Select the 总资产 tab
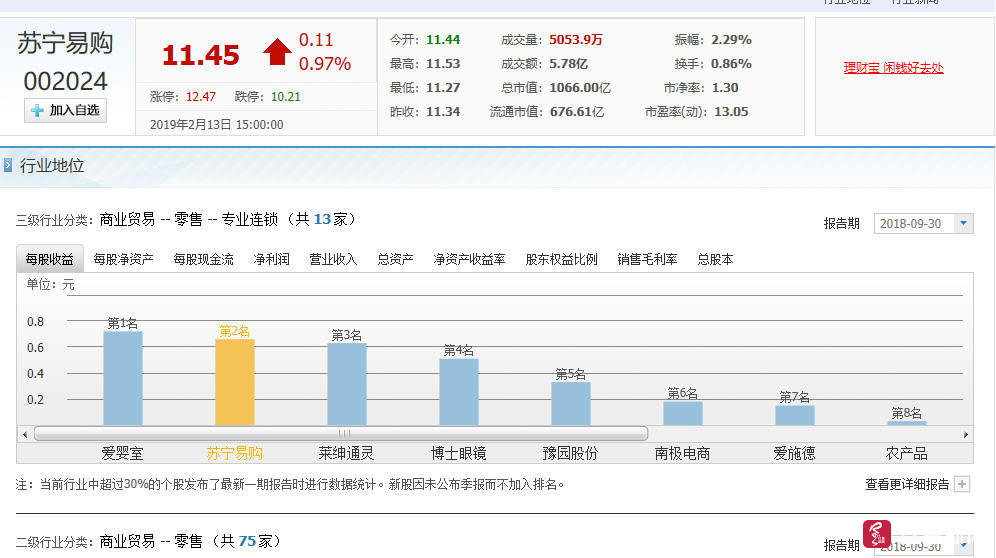996x558 pixels. pos(395,259)
